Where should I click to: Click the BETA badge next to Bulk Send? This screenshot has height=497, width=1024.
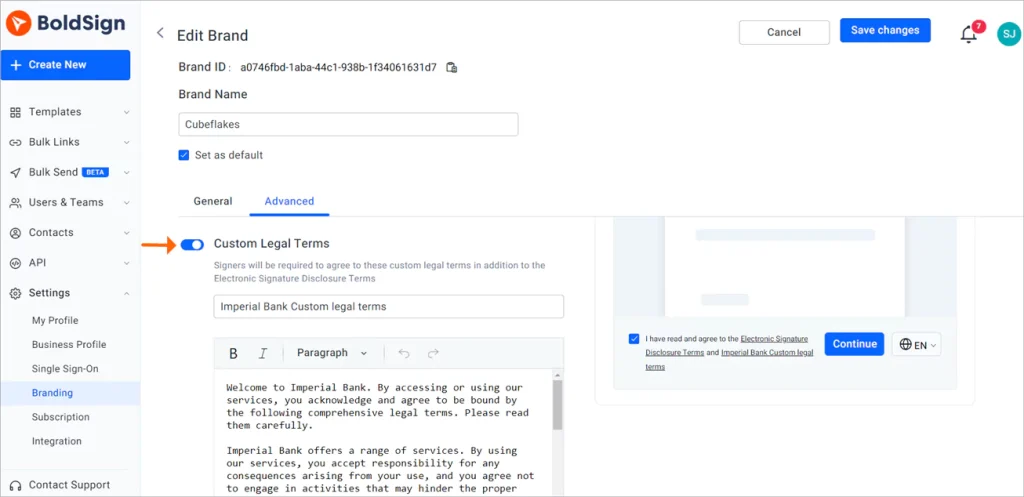(95, 172)
